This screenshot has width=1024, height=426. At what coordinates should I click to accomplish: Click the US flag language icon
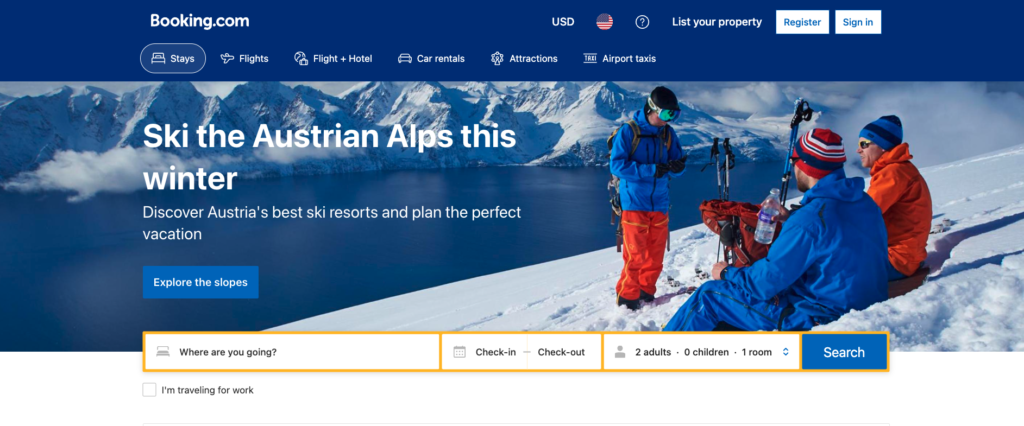604,22
